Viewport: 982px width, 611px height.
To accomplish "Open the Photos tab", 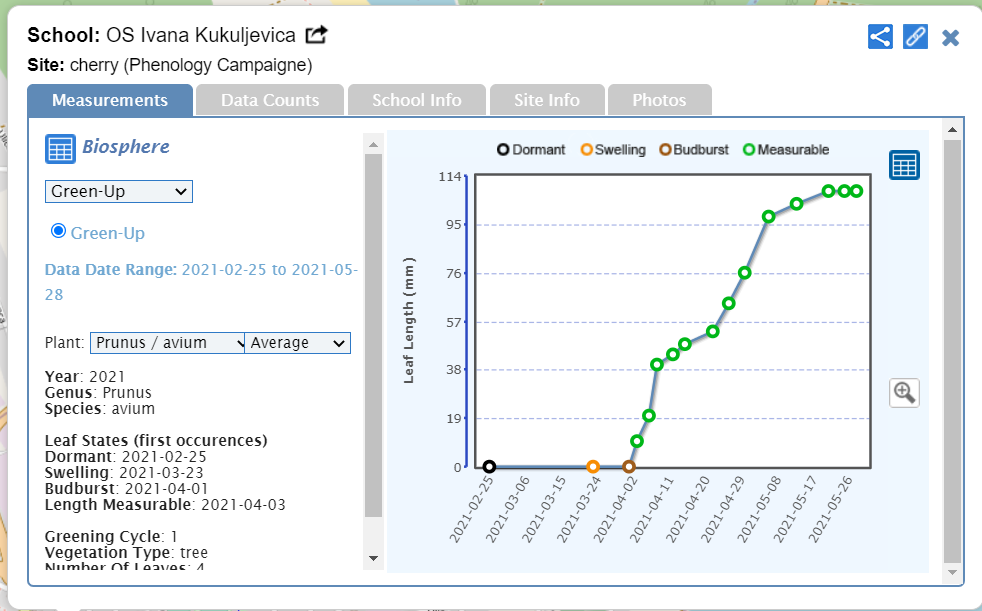I will (x=659, y=100).
